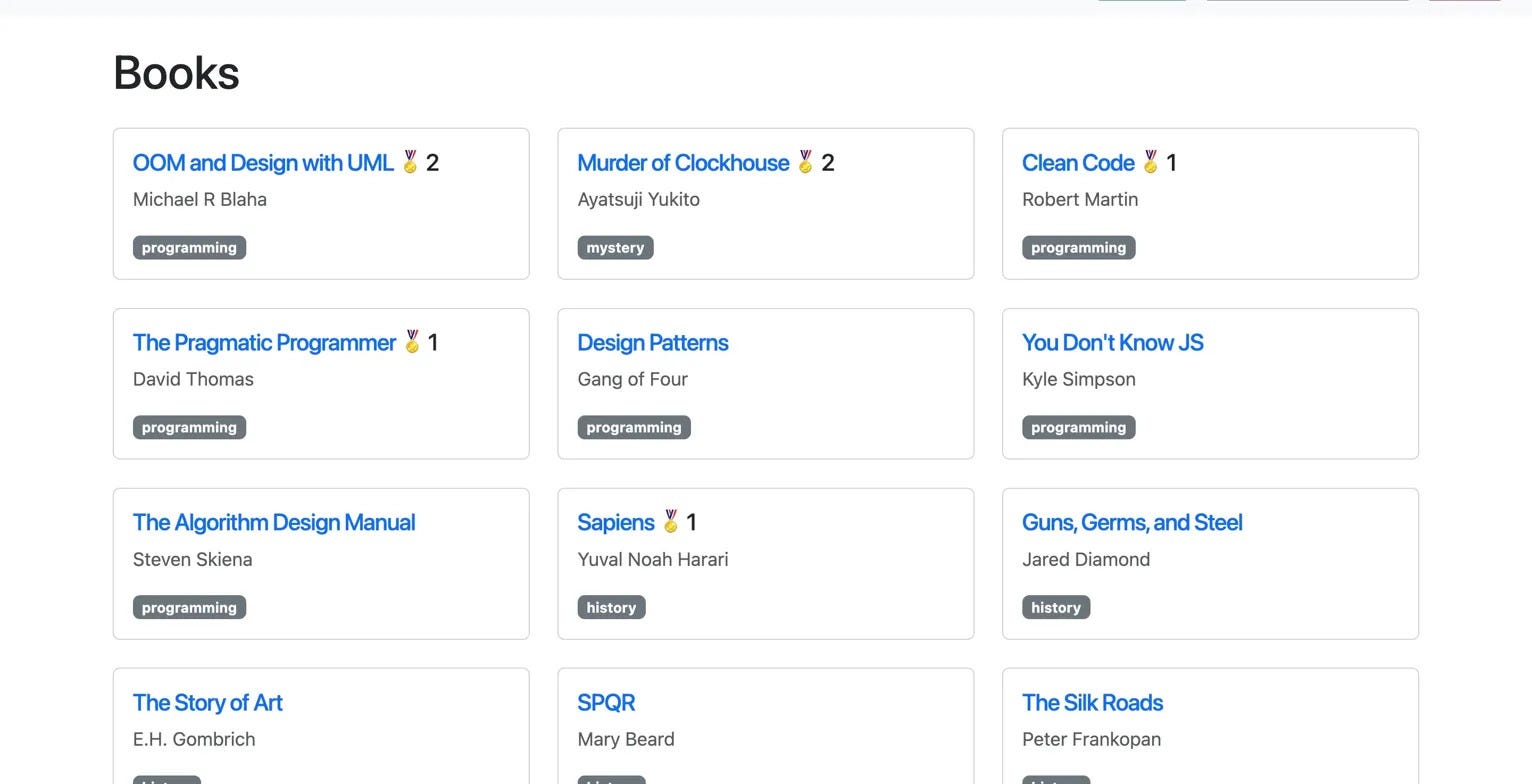1532x784 pixels.
Task: Open the Sapiens book link
Action: [x=615, y=522]
